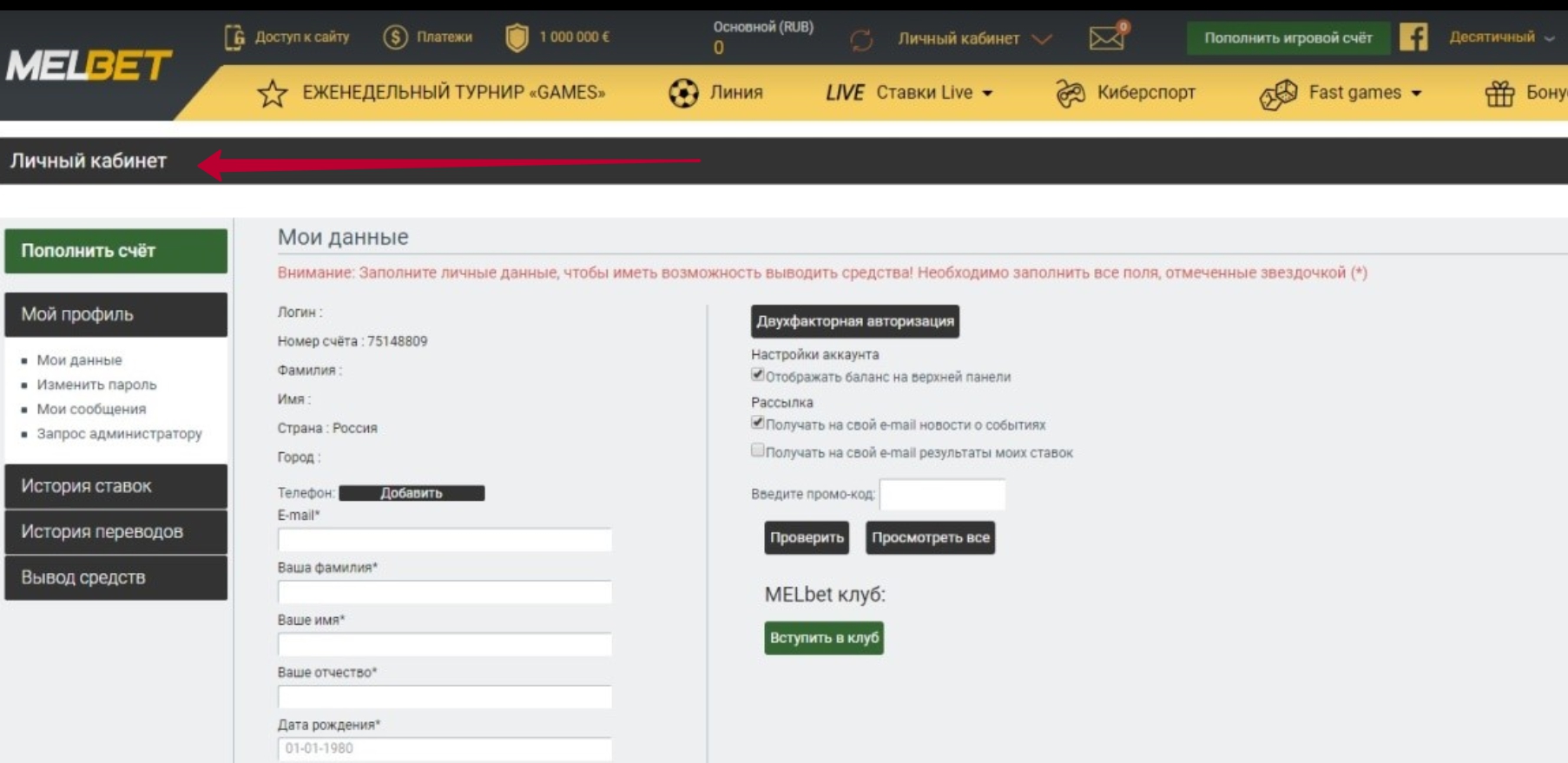The image size is (1568, 763).
Task: Click the gamepad Esports icon
Action: click(1071, 93)
